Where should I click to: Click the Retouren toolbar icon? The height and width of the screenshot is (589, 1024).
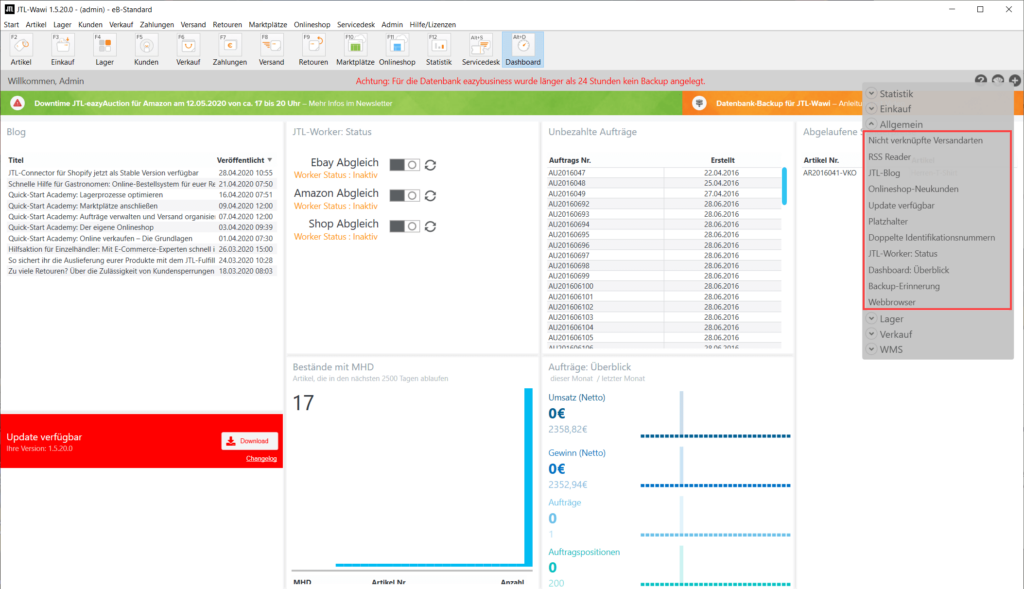pyautogui.click(x=313, y=48)
